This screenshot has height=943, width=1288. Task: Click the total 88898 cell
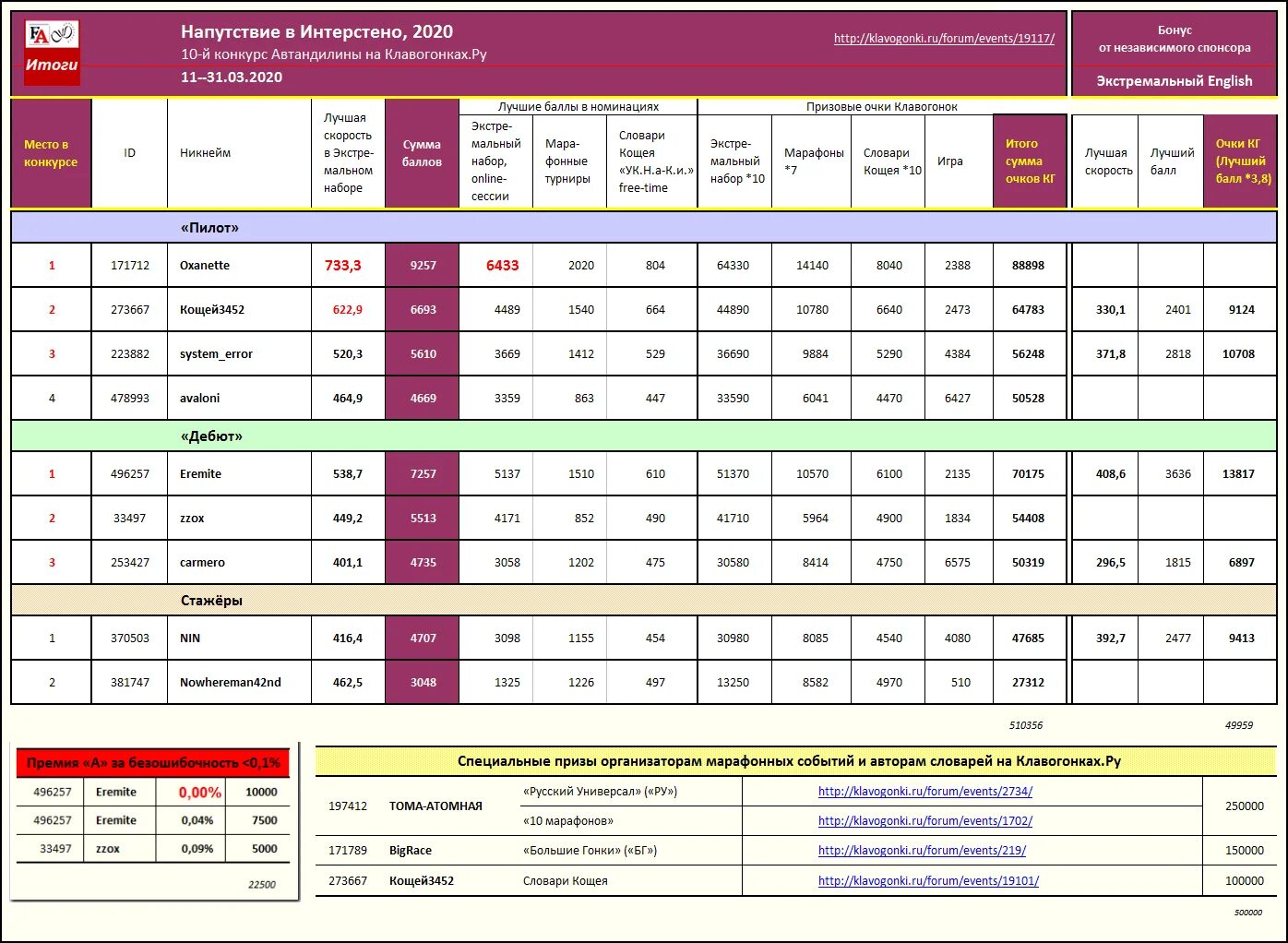[1030, 266]
